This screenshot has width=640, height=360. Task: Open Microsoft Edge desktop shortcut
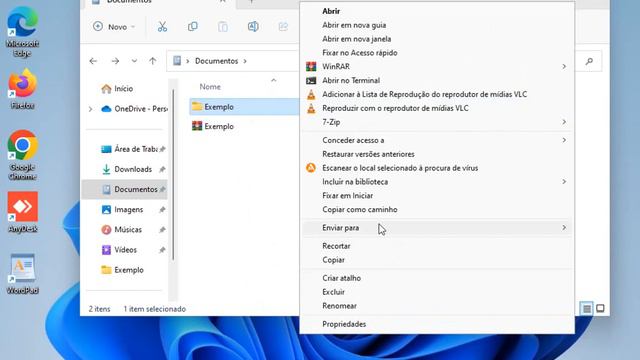[x=22, y=31]
